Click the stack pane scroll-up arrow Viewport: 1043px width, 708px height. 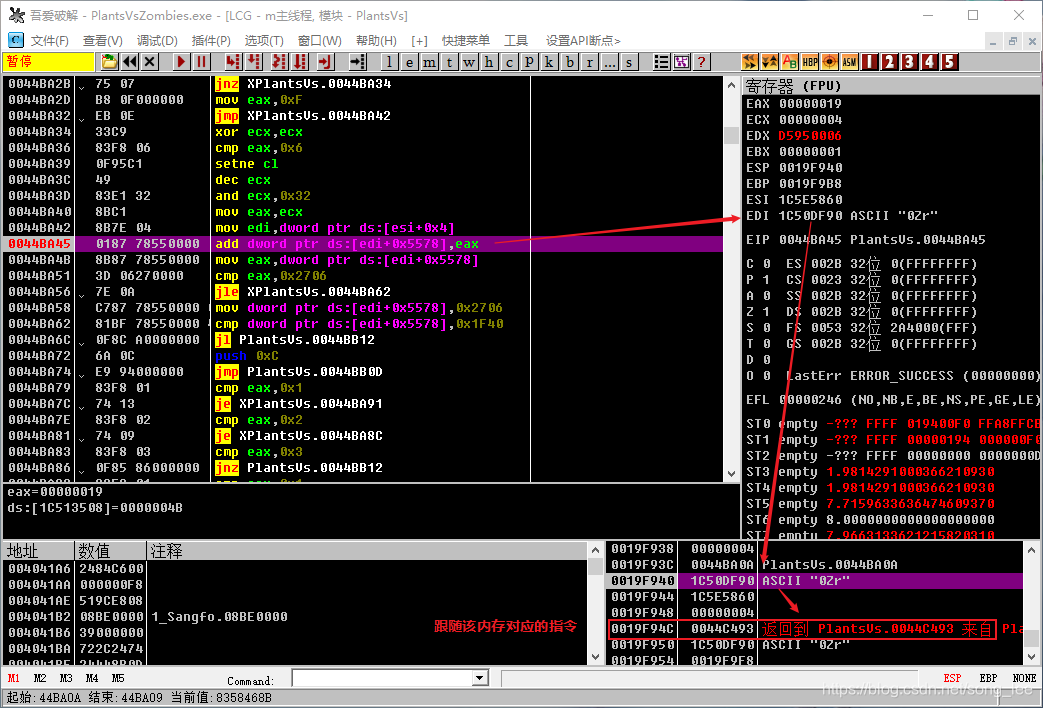[1031, 550]
